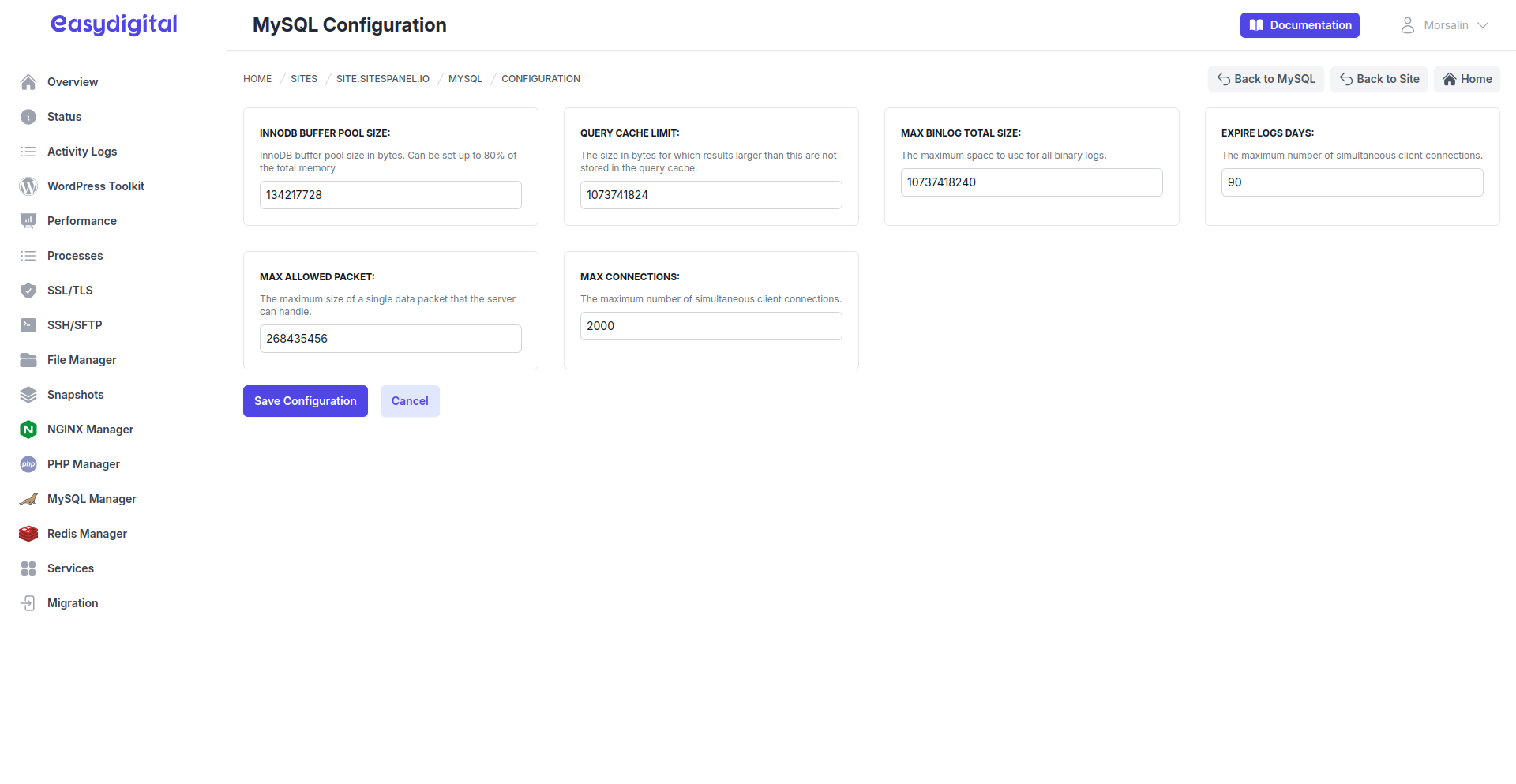Select the MySQL Manager sidebar icon

point(28,499)
